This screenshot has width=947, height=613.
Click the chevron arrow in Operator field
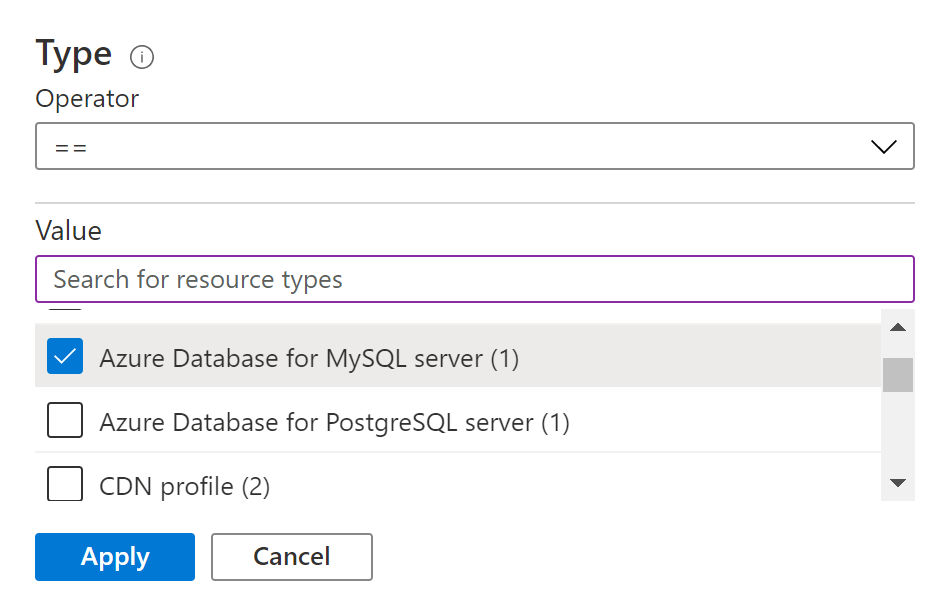tap(883, 147)
